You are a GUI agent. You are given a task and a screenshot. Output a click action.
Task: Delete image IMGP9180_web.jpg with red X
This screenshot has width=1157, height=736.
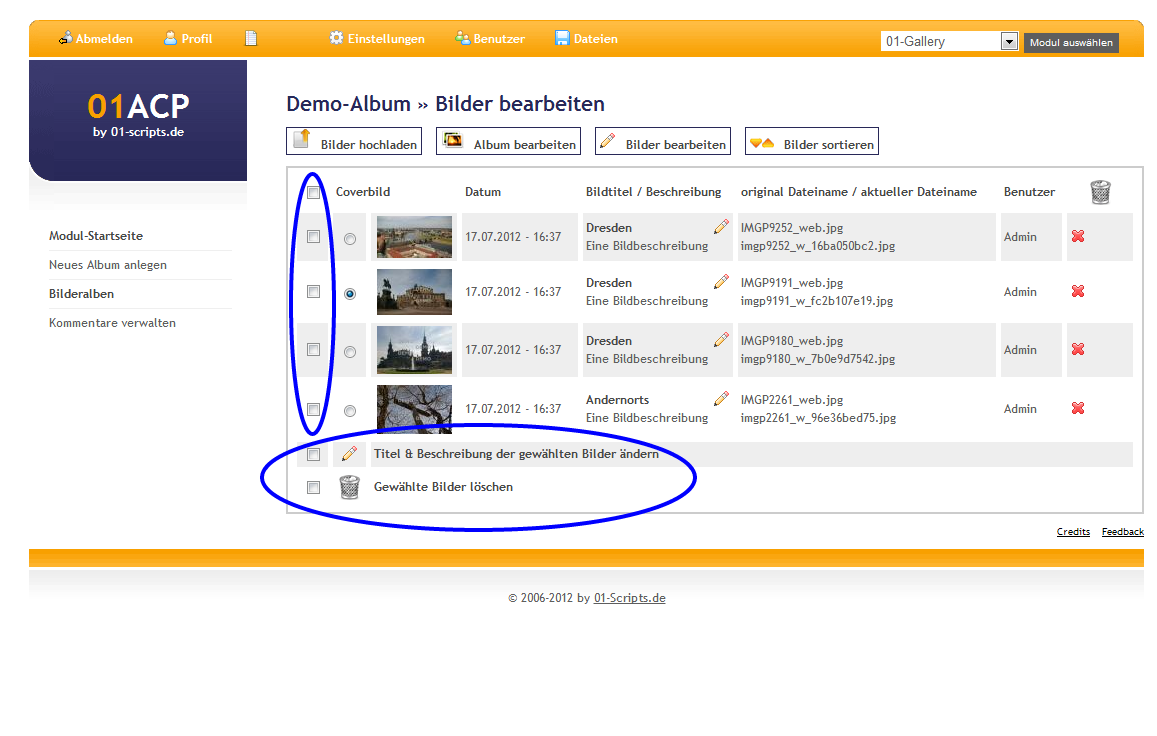tap(1078, 349)
